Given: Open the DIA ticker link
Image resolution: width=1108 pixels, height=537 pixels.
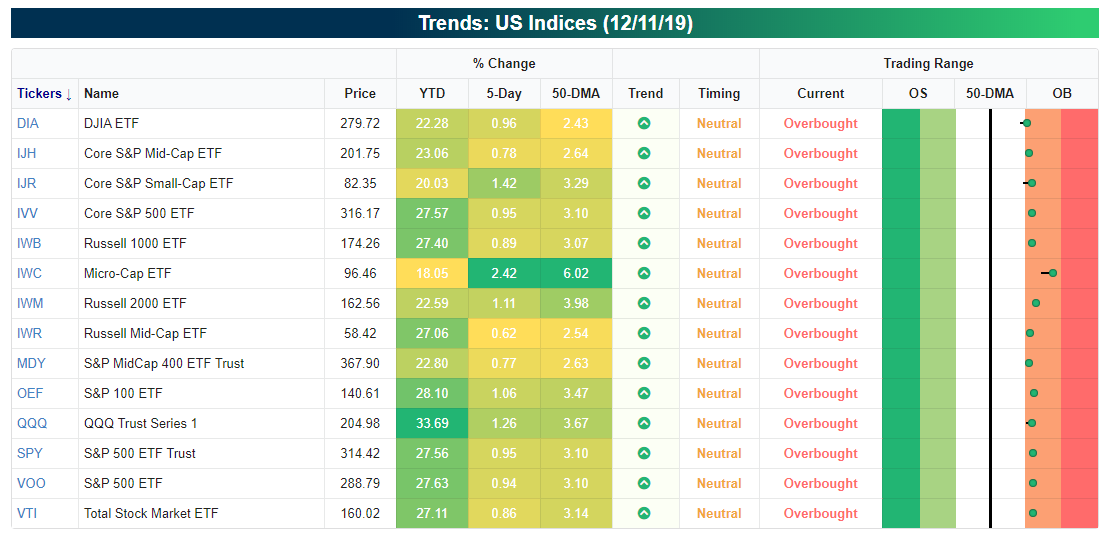Looking at the screenshot, I should click(29, 124).
